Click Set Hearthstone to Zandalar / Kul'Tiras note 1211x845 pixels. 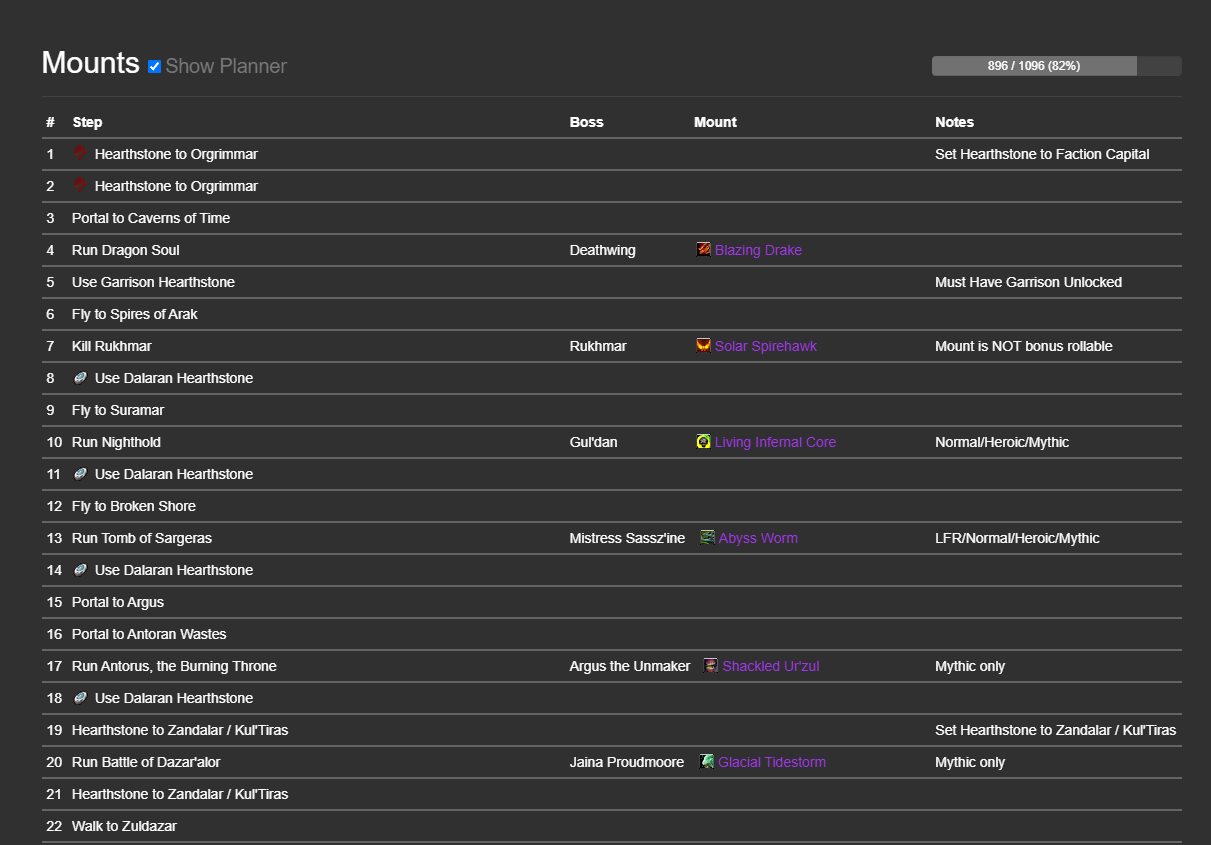[x=1055, y=730]
